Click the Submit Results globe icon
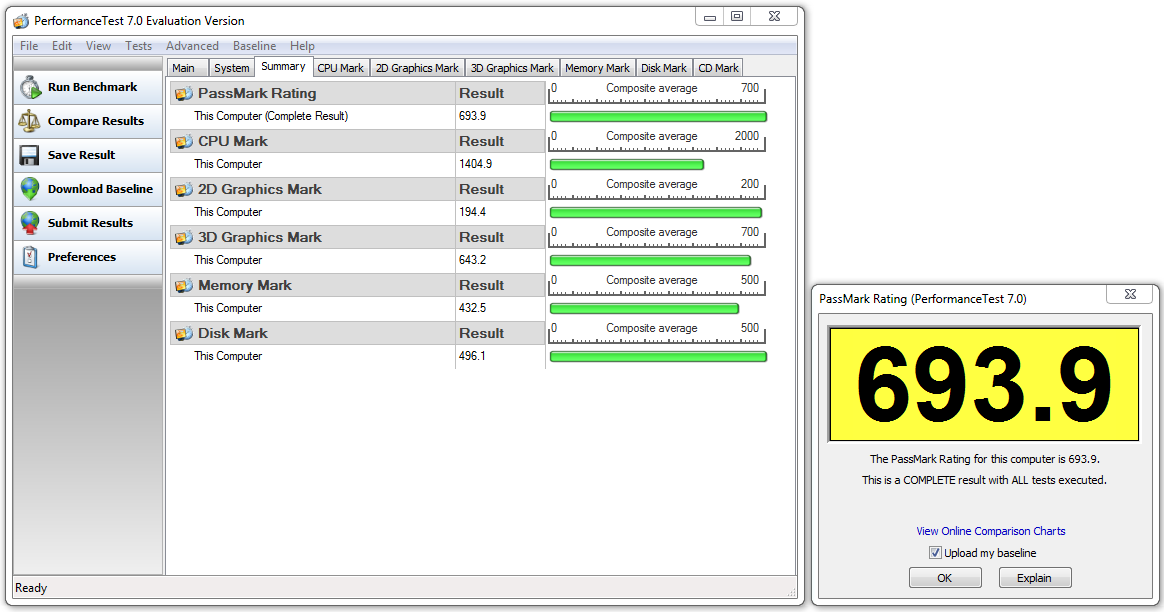 pos(30,223)
